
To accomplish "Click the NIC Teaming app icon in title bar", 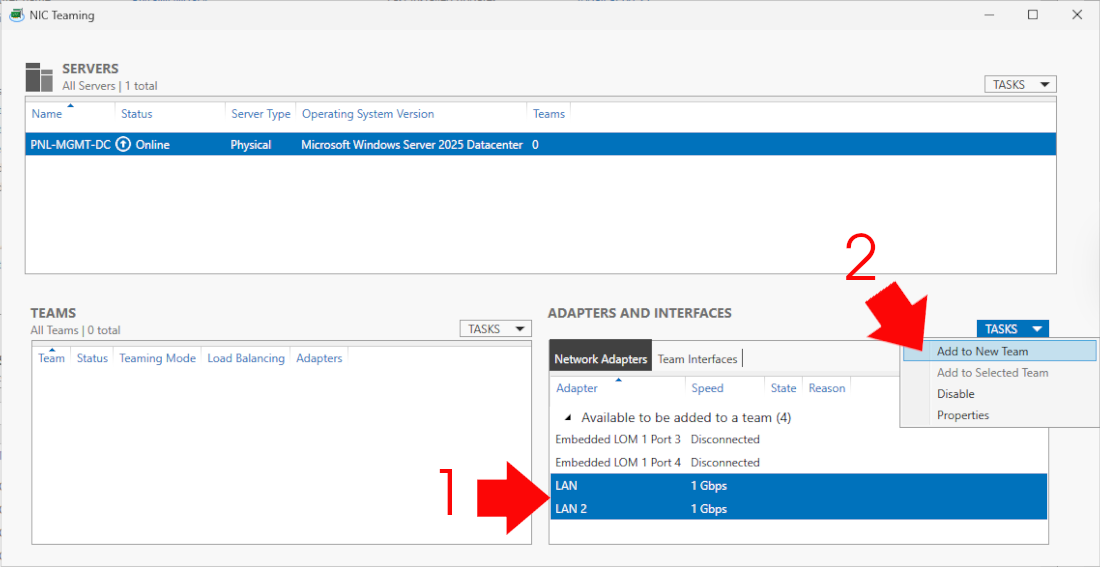I will coord(16,15).
